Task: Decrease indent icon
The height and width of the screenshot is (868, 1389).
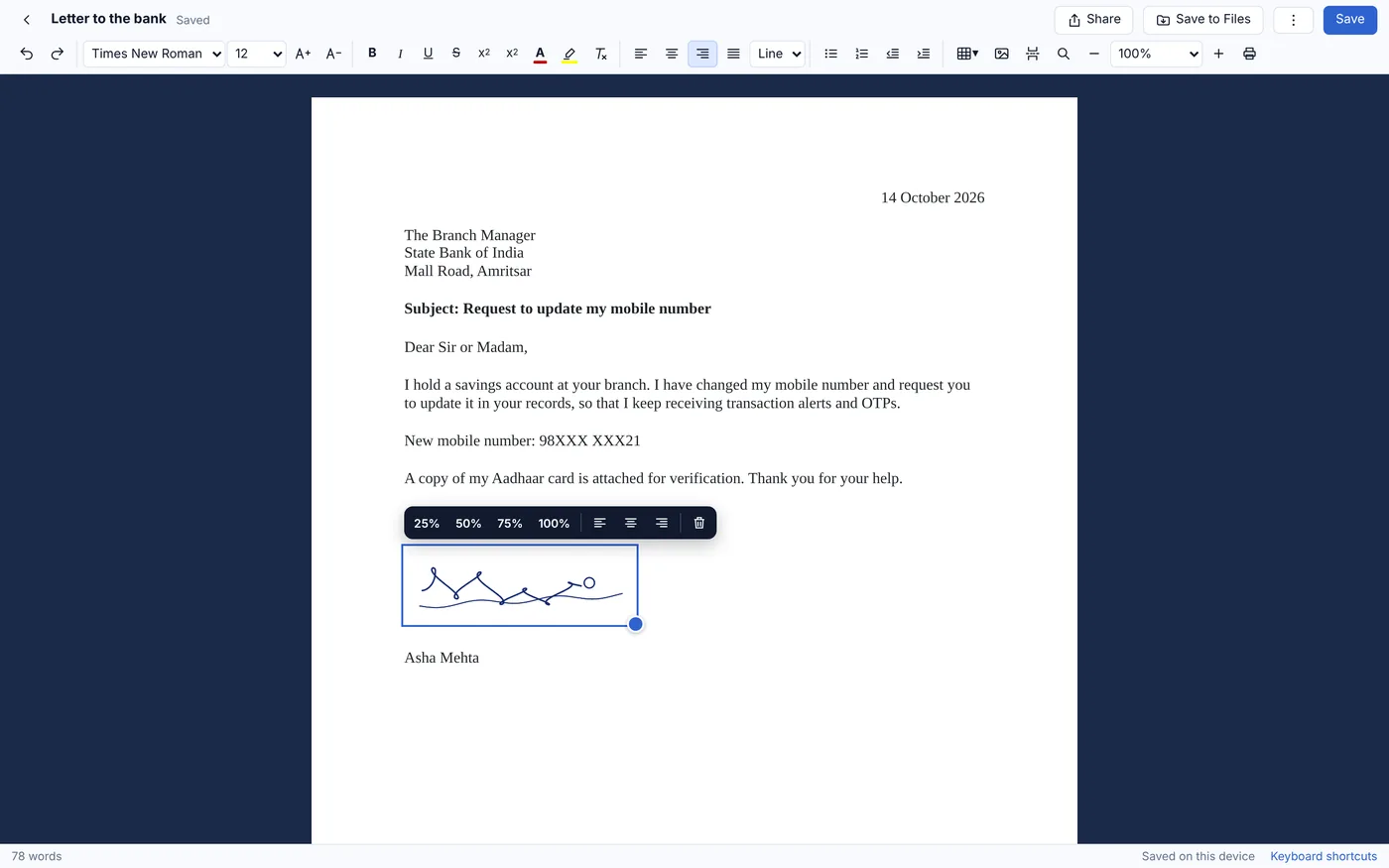Action: pos(893,54)
